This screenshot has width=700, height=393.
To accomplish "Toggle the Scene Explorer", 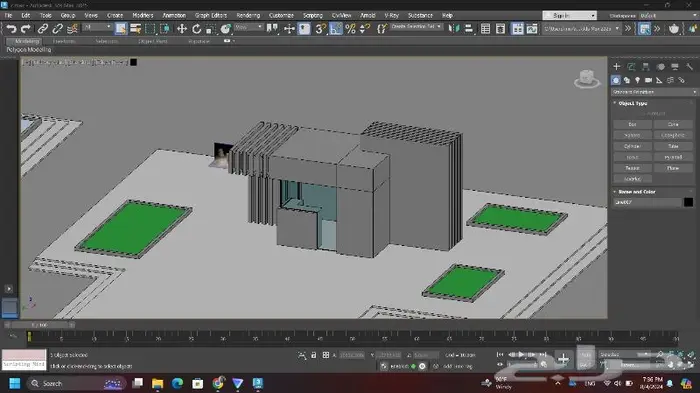I will [x=485, y=29].
